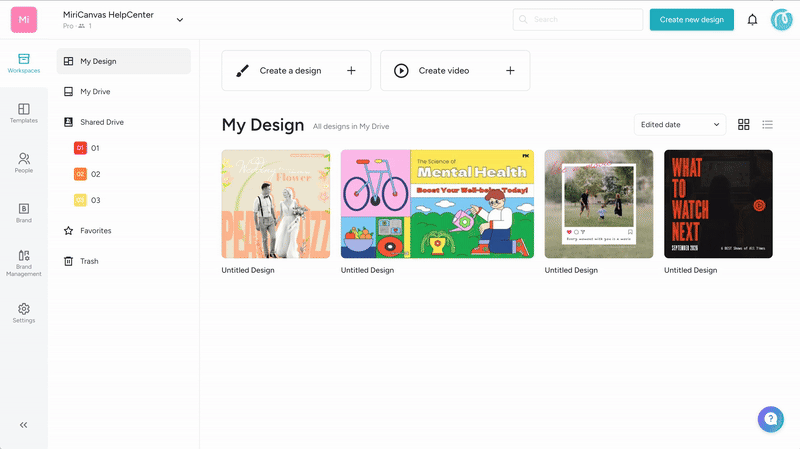The width and height of the screenshot is (800, 449).
Task: Click the Shared Drive icon
Action: pyautogui.click(x=68, y=122)
